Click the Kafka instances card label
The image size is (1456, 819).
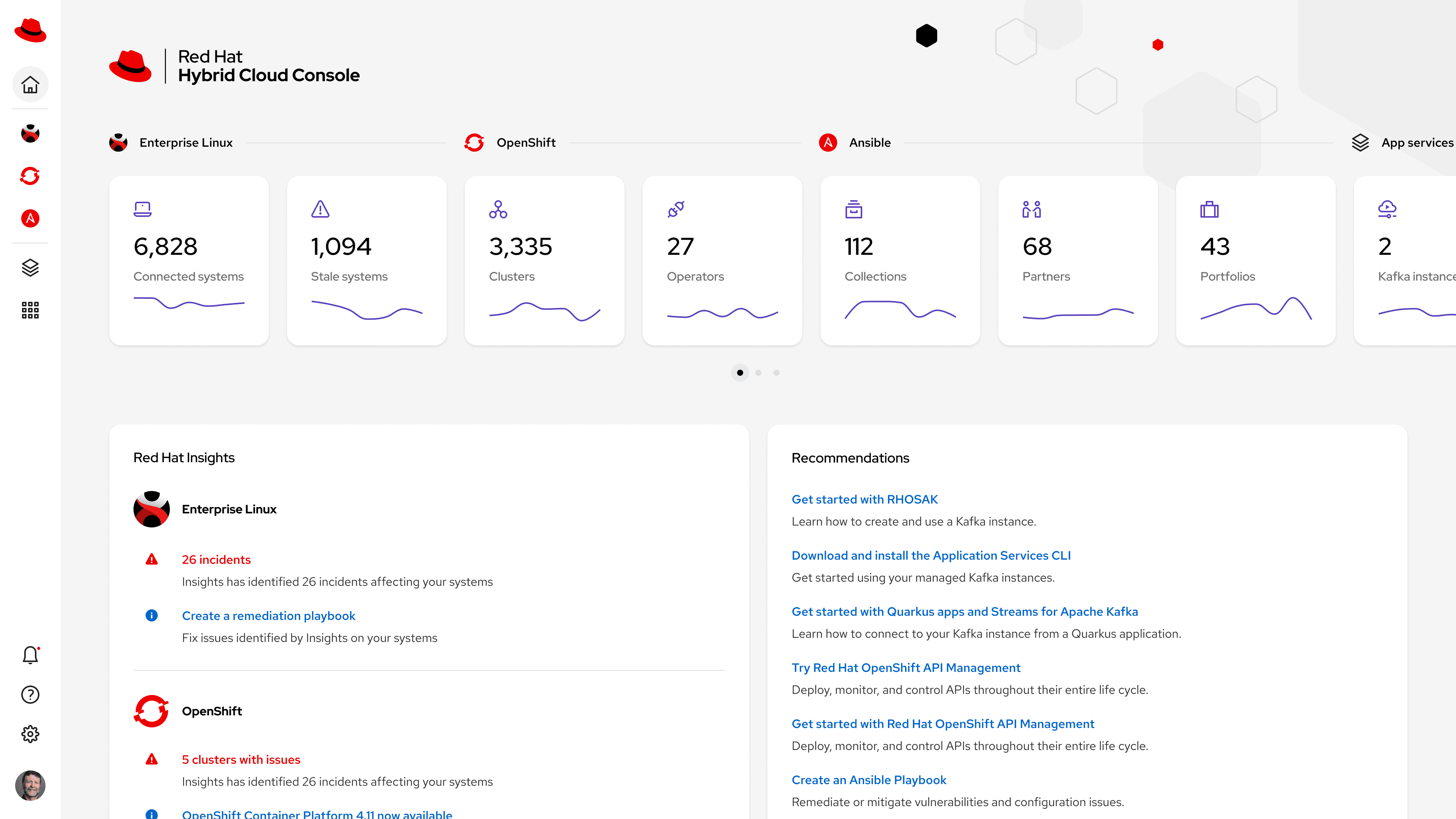[x=1417, y=276]
